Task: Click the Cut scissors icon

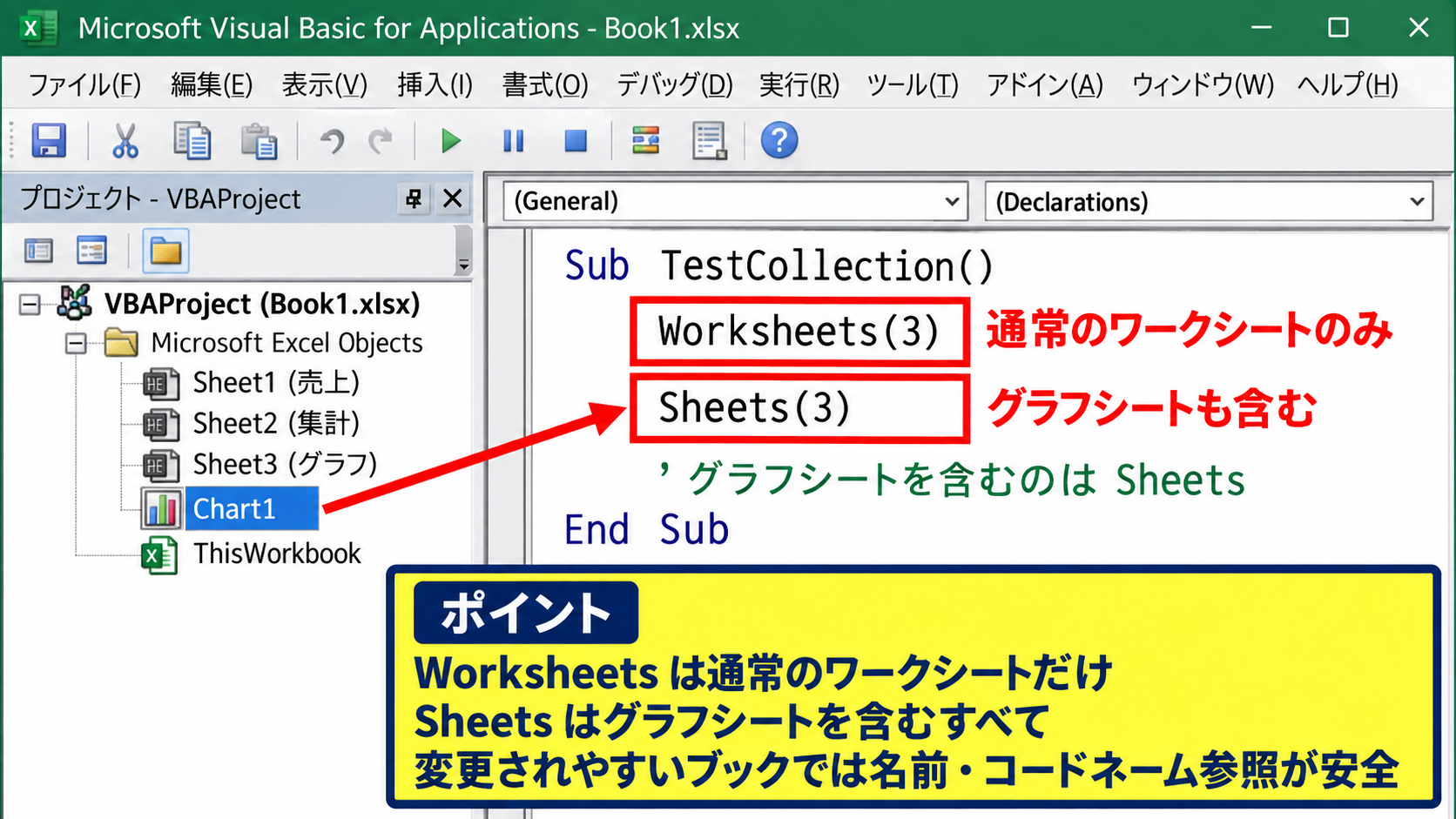Action: tap(125, 140)
